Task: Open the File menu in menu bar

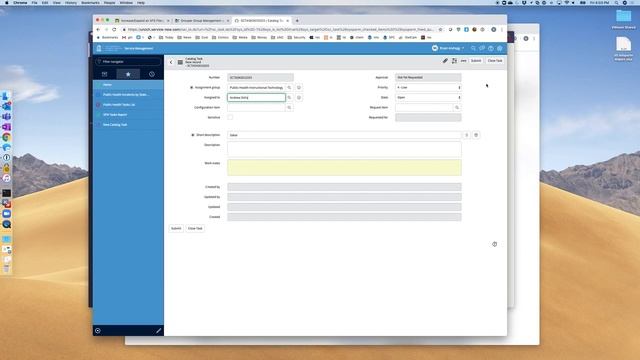Action: click(x=35, y=2)
